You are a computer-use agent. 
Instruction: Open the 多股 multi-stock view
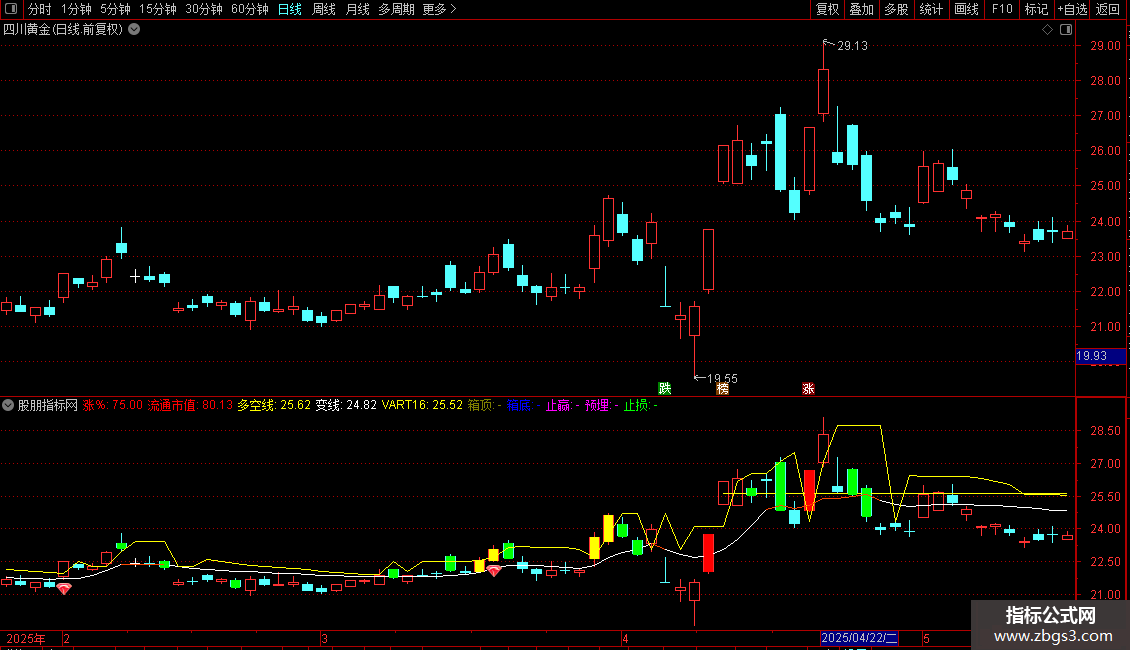coord(896,9)
